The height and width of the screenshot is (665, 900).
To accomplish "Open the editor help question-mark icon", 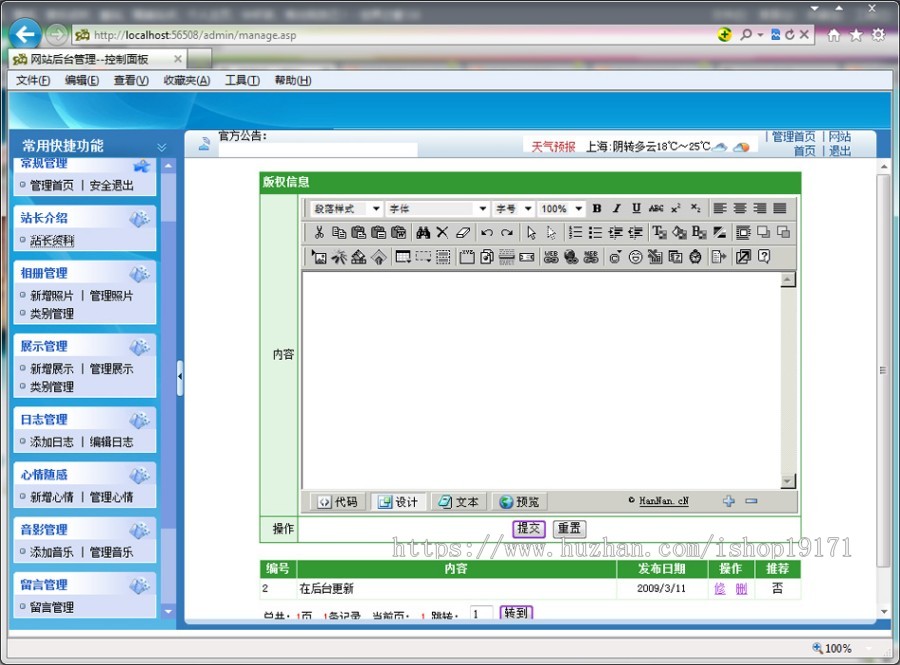I will tap(764, 257).
